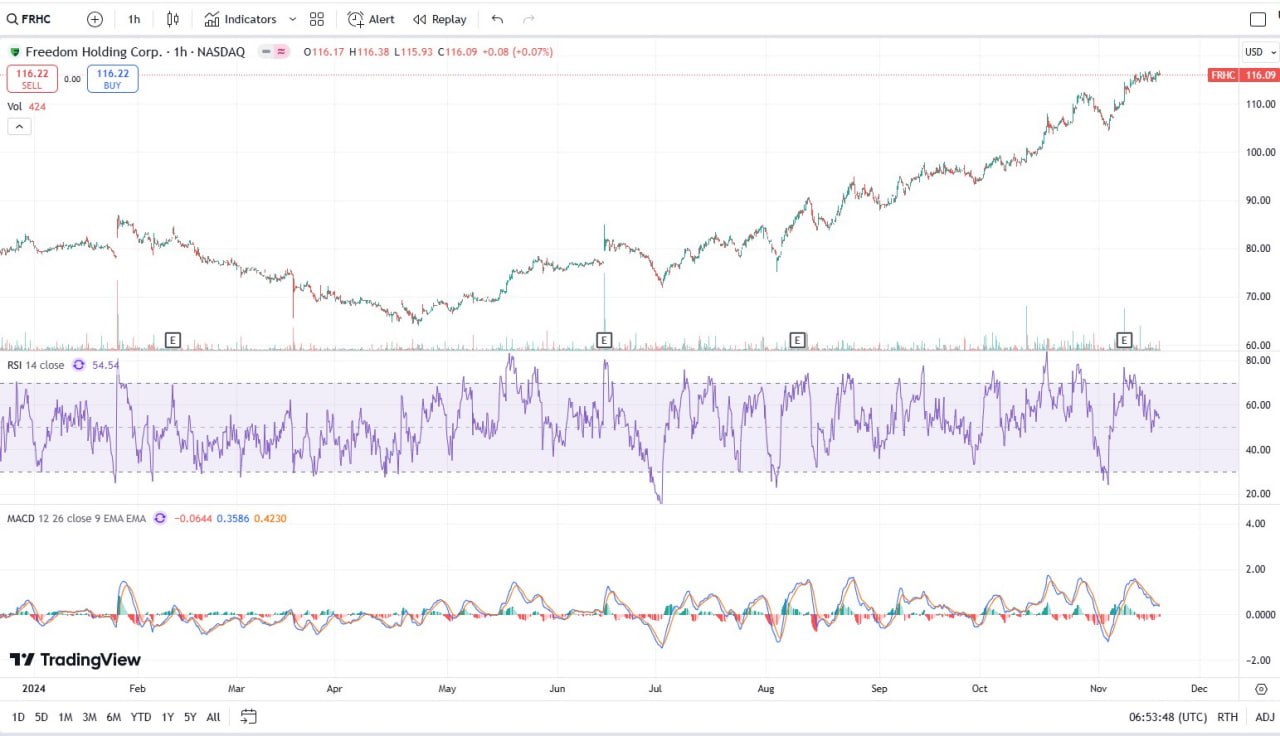Create a new Alert
Image resolution: width=1280 pixels, height=736 pixels.
point(371,19)
